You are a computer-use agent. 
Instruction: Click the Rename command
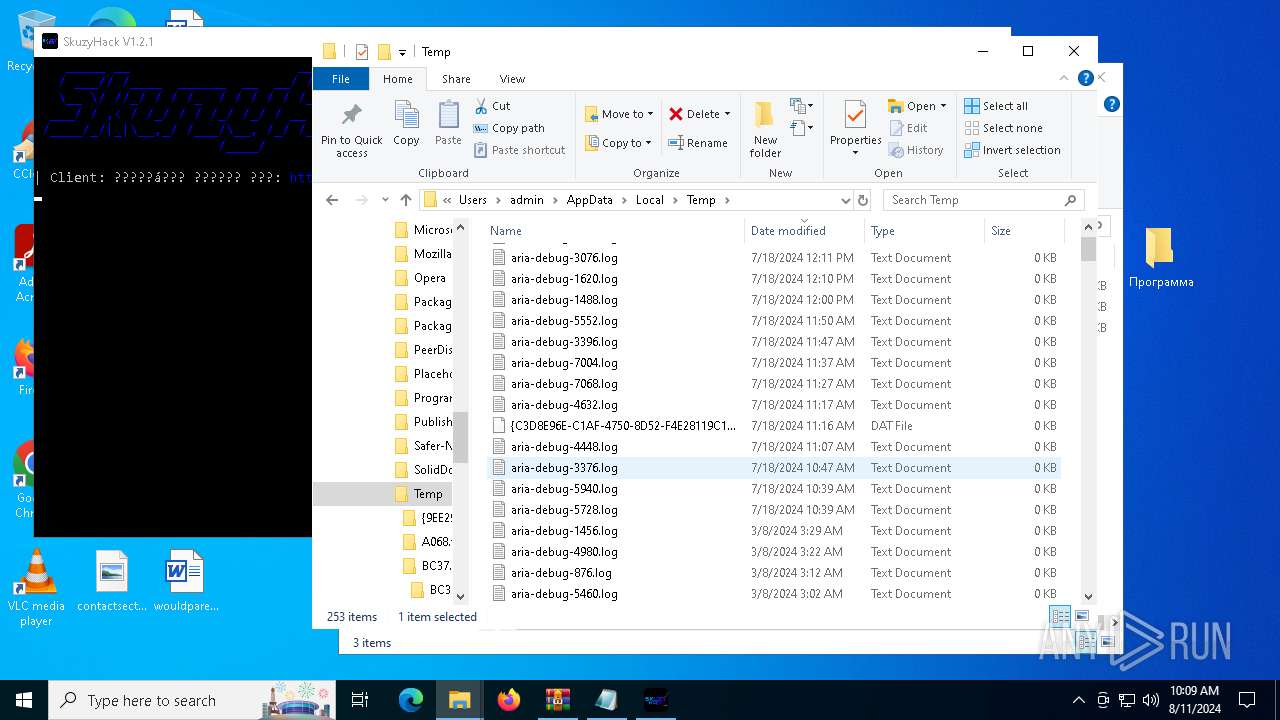pos(698,143)
